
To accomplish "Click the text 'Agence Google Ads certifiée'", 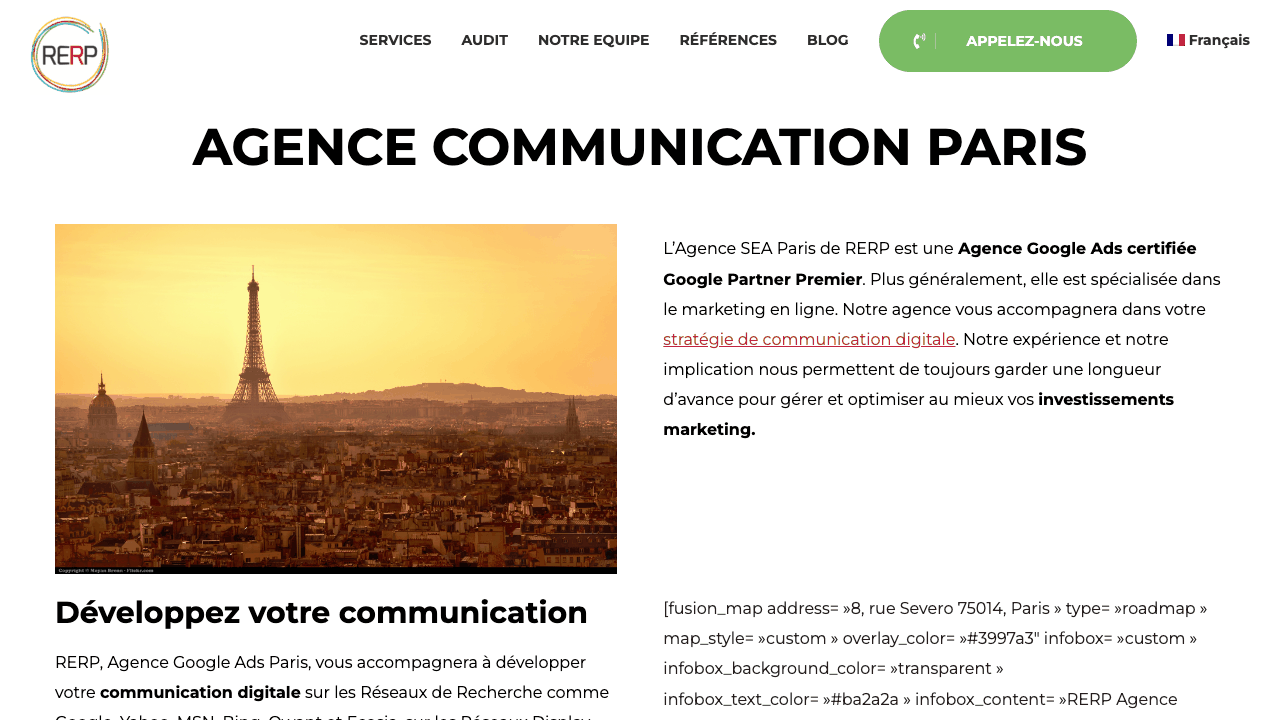I will click(x=1077, y=248).
